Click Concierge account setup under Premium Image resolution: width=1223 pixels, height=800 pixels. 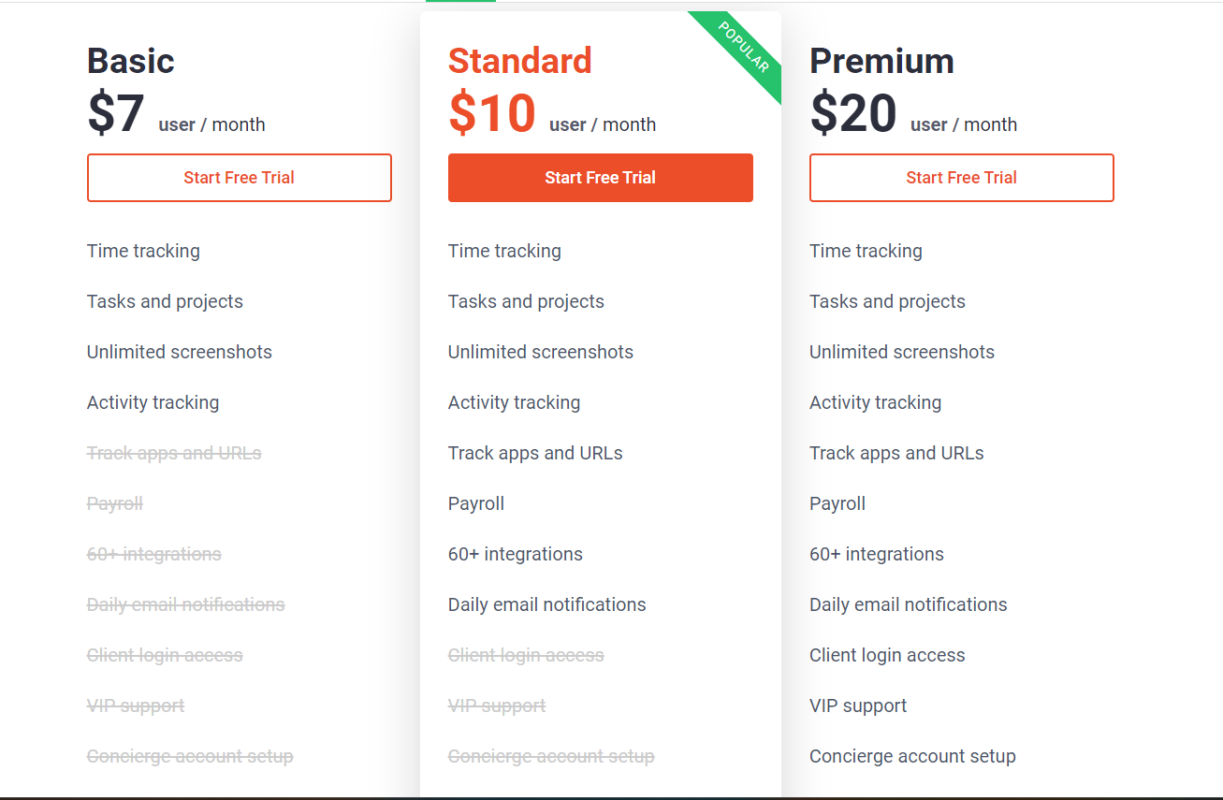[912, 757]
